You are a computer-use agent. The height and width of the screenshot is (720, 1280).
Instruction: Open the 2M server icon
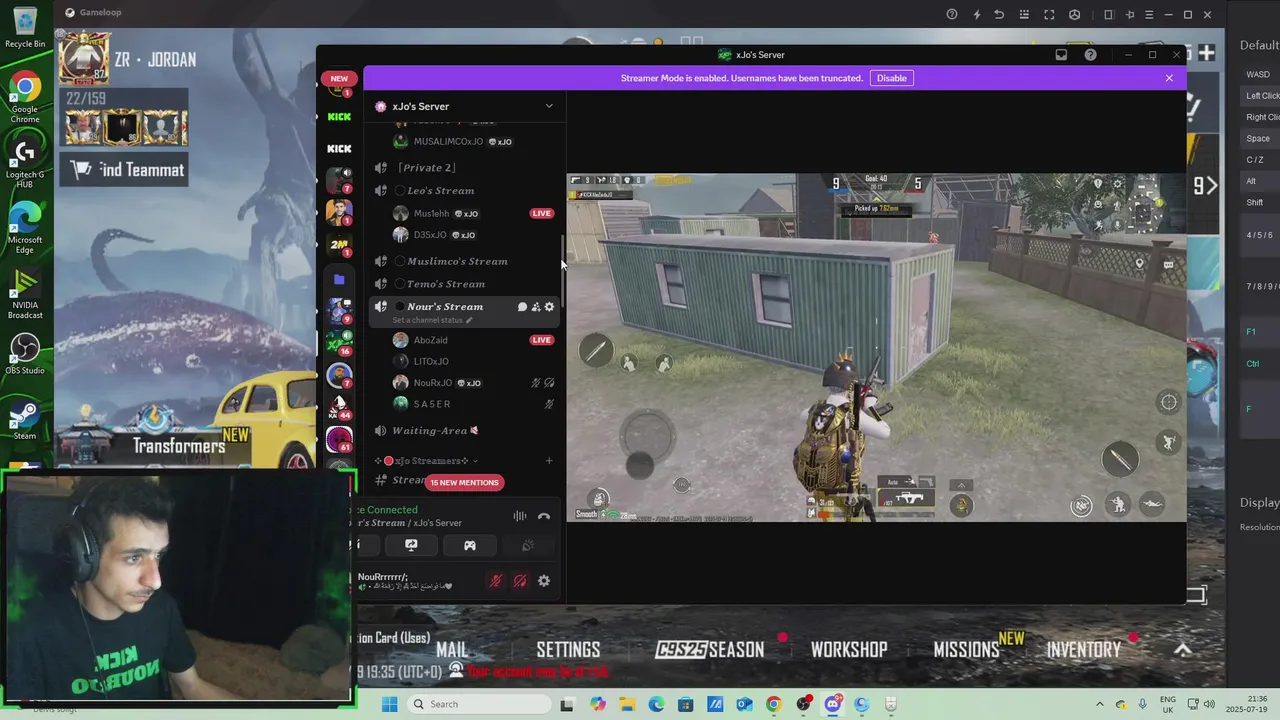tap(339, 245)
